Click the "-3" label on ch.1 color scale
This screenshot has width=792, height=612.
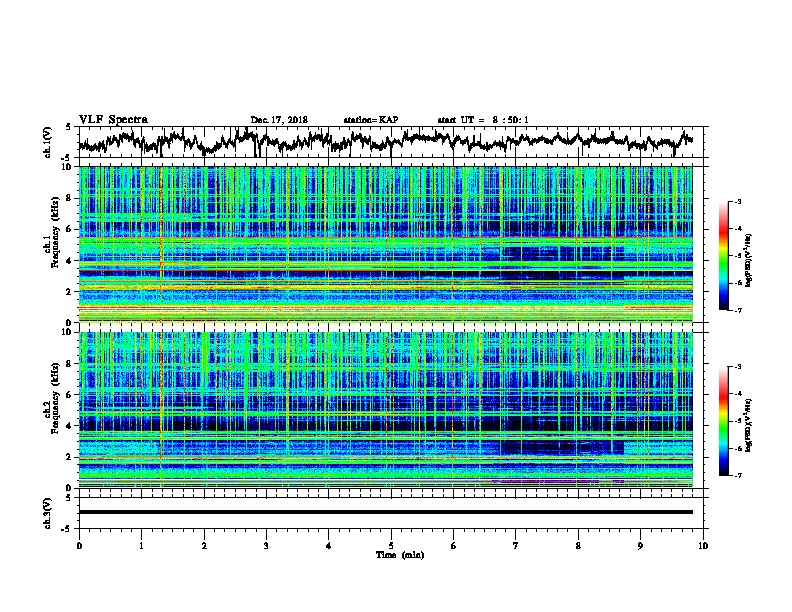pyautogui.click(x=737, y=201)
